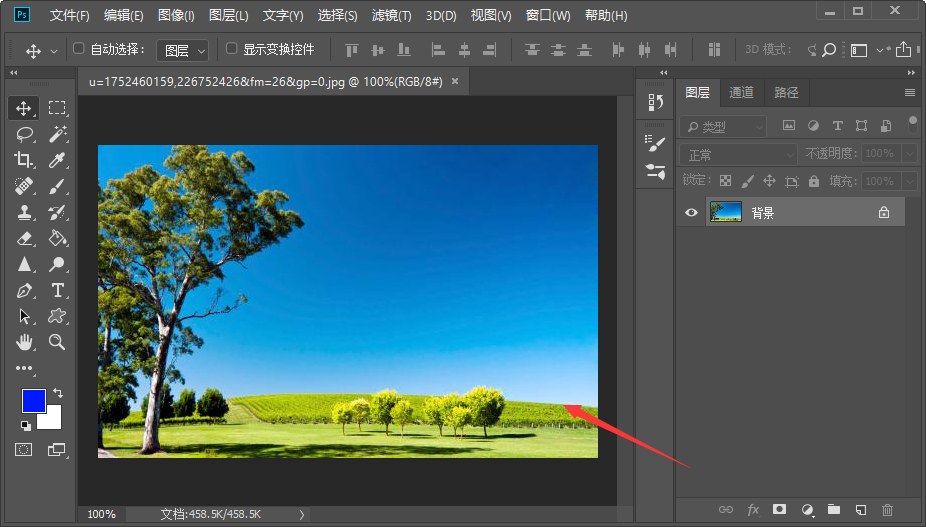926x527 pixels.
Task: Select the Horizontal Type tool
Action: point(57,290)
